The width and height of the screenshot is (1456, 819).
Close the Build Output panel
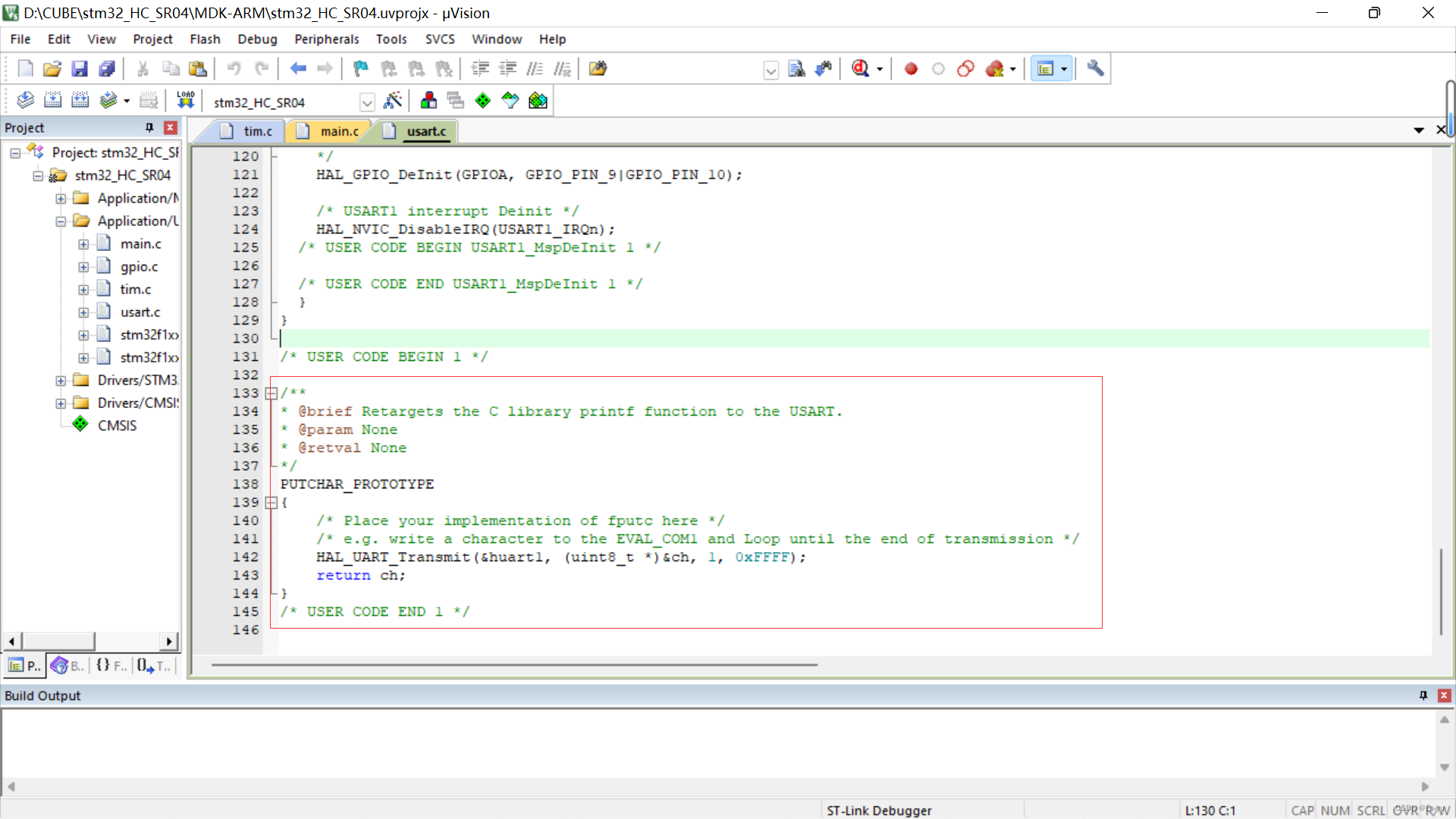click(1444, 695)
